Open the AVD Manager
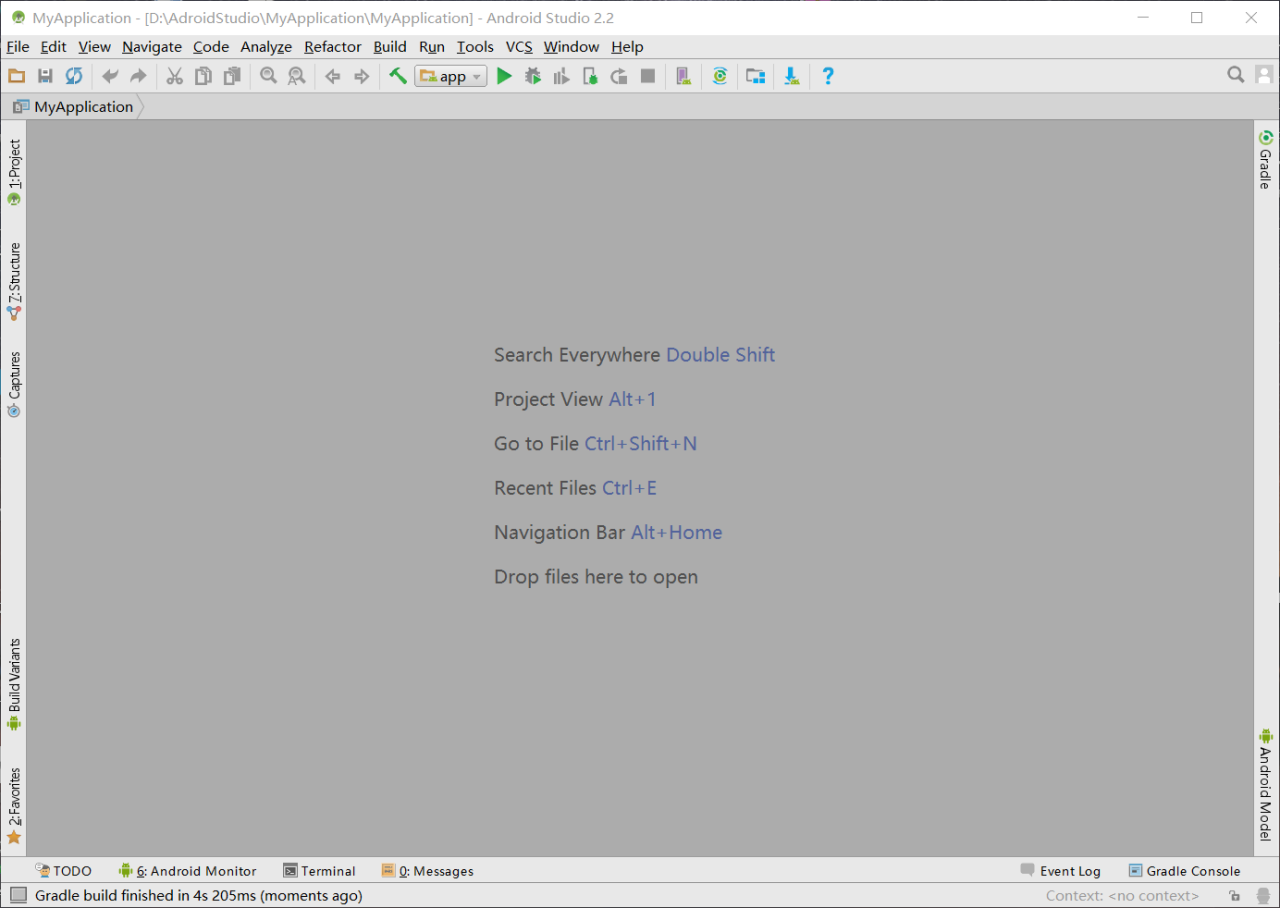 coord(684,76)
